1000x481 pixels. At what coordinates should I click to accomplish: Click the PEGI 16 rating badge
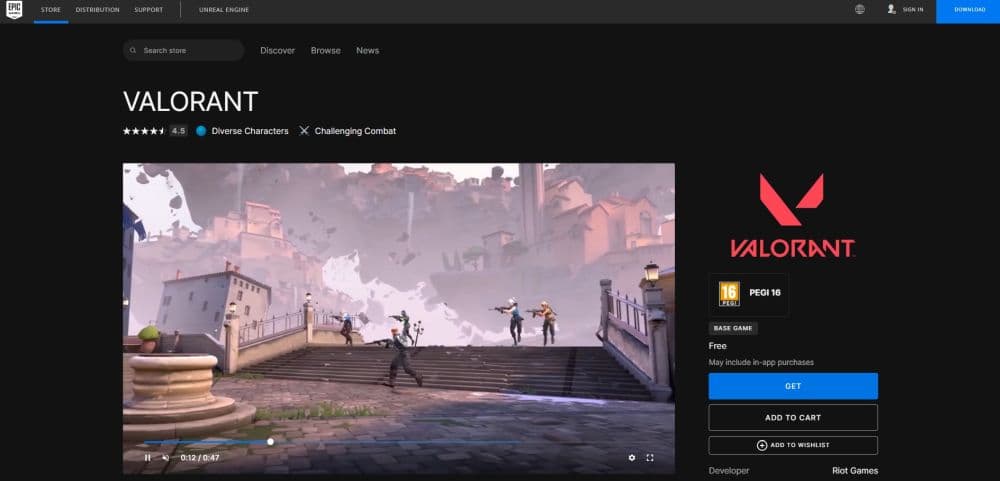tap(730, 294)
